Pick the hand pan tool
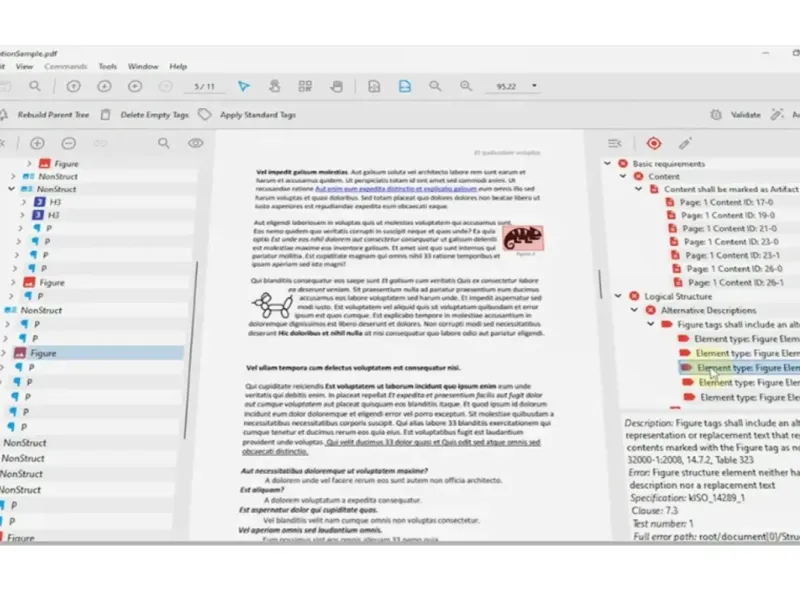Screen dimensions: 800x600 (x=336, y=86)
